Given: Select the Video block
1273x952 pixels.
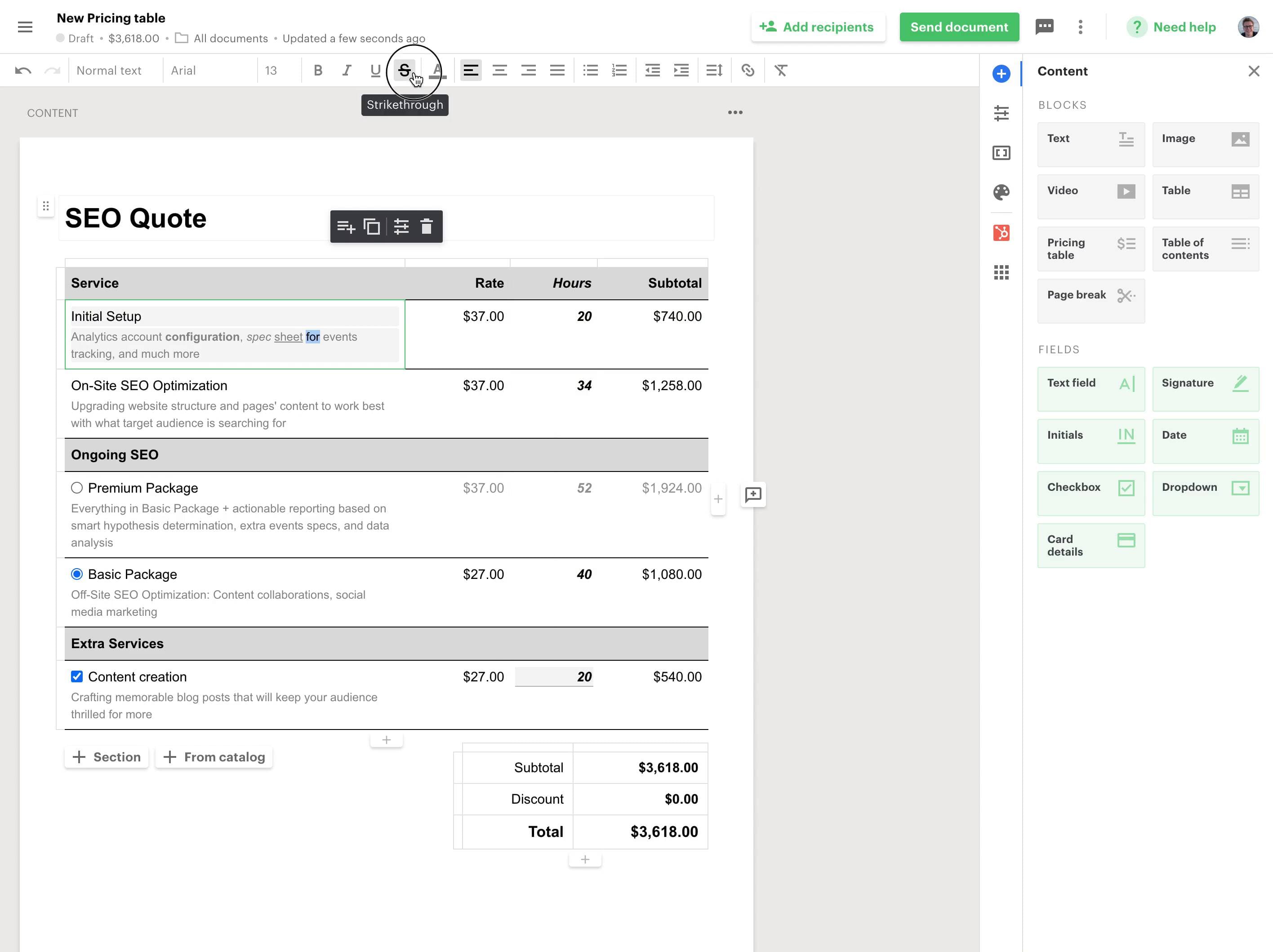Looking at the screenshot, I should [x=1091, y=197].
